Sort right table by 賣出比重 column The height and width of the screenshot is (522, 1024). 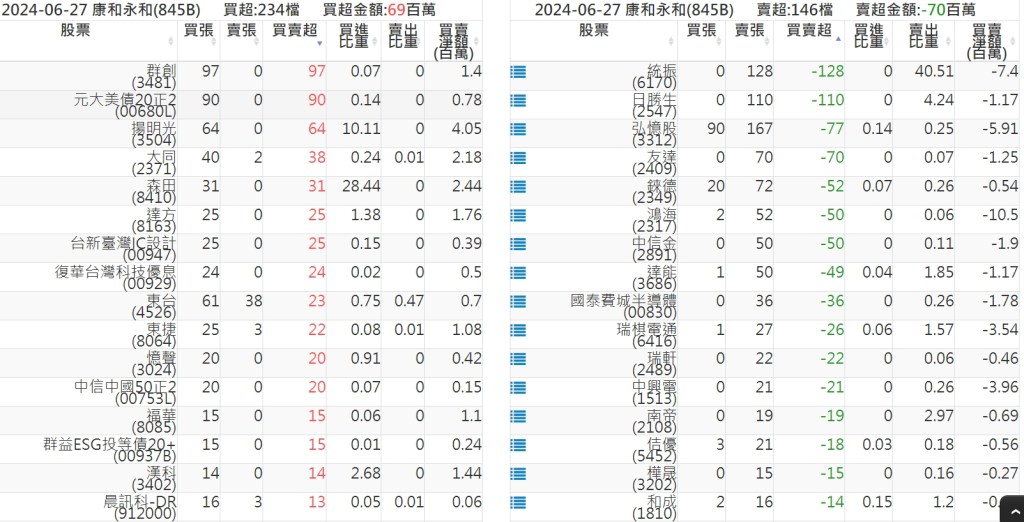[x=923, y=38]
